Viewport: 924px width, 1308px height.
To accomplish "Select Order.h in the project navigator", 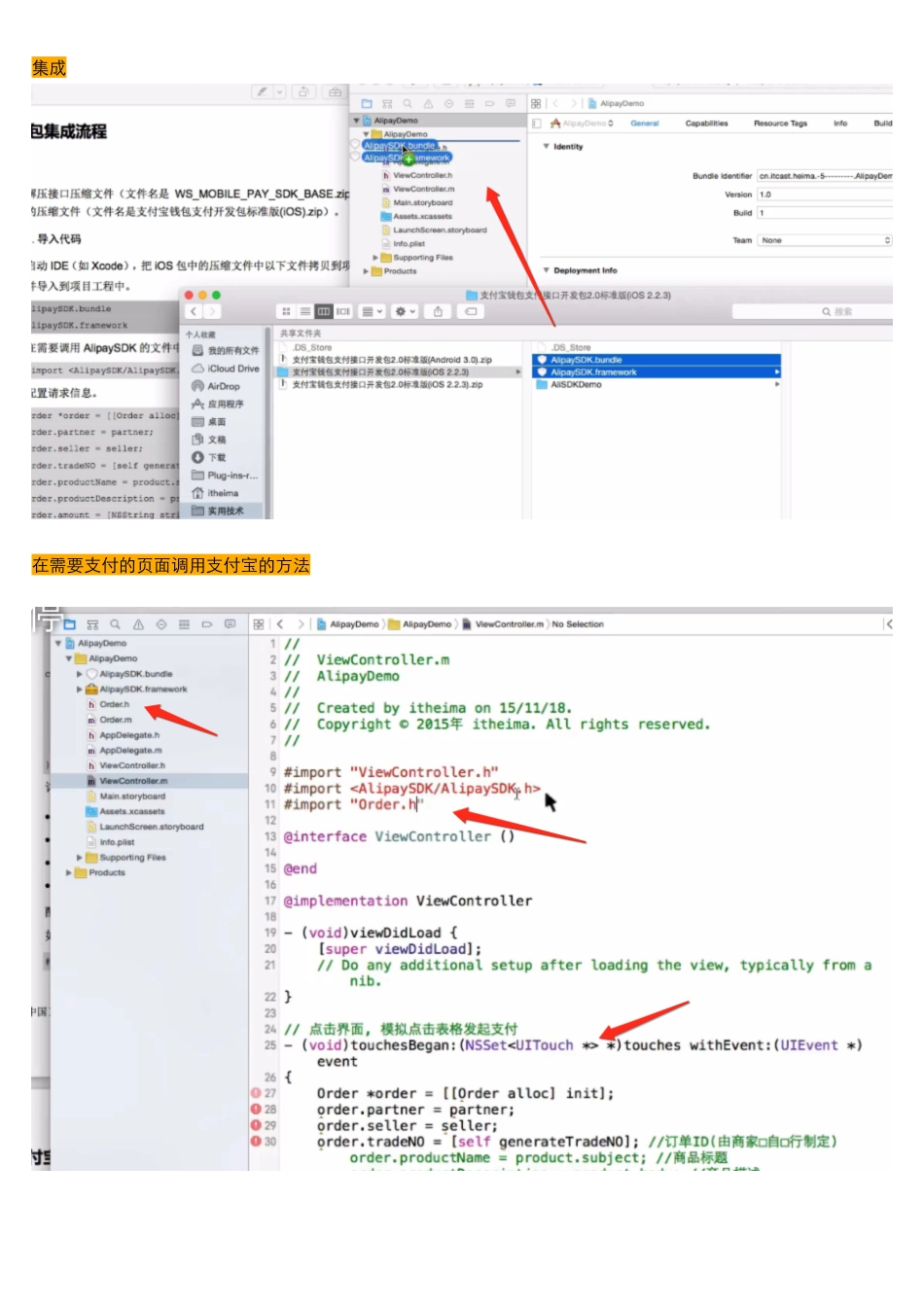I will [x=114, y=704].
